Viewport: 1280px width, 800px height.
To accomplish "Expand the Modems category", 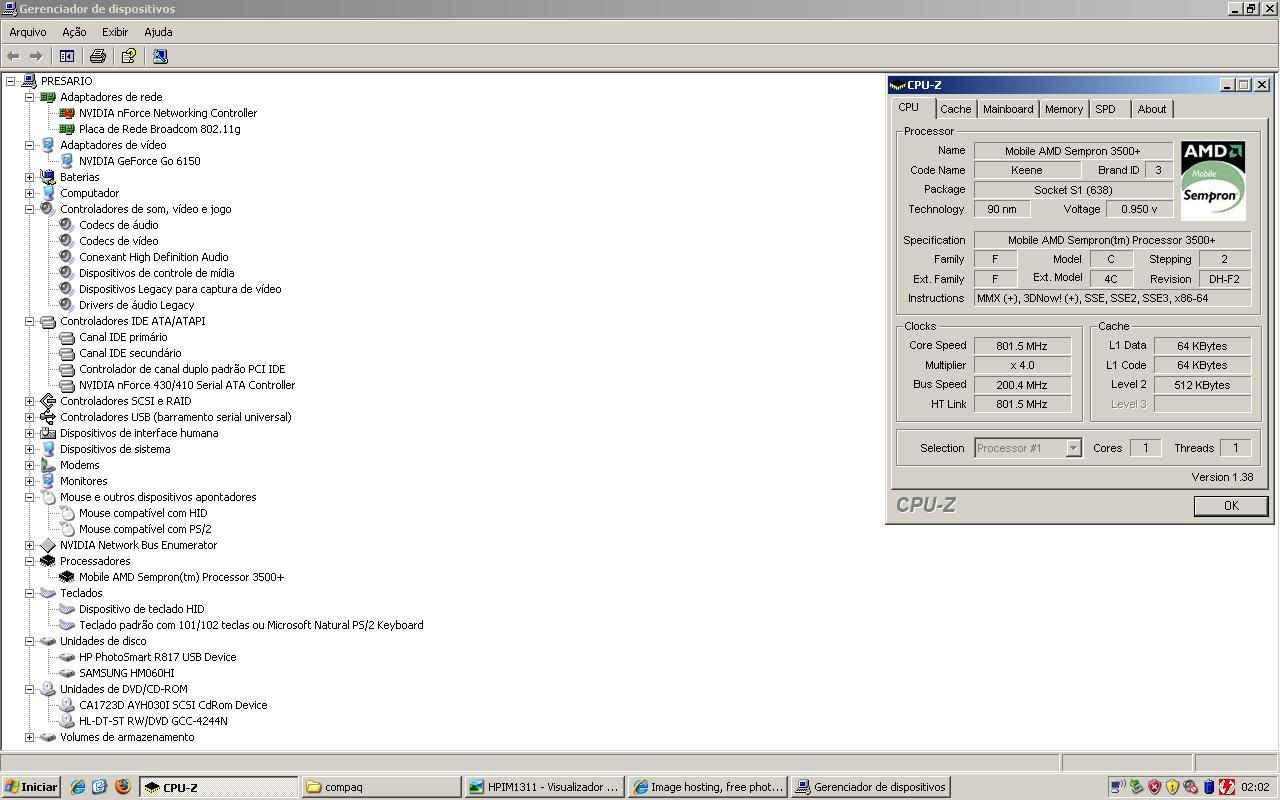I will click(x=30, y=465).
